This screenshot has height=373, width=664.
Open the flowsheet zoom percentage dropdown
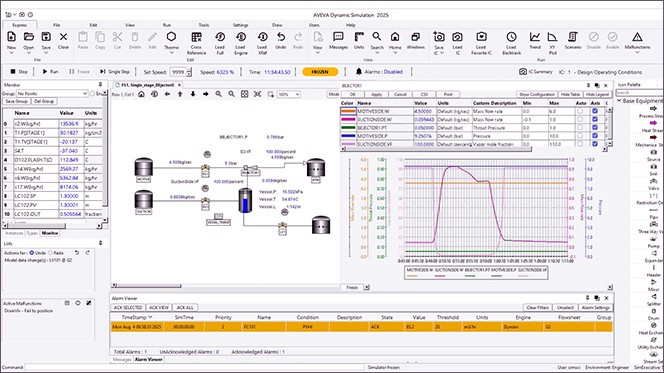point(289,94)
